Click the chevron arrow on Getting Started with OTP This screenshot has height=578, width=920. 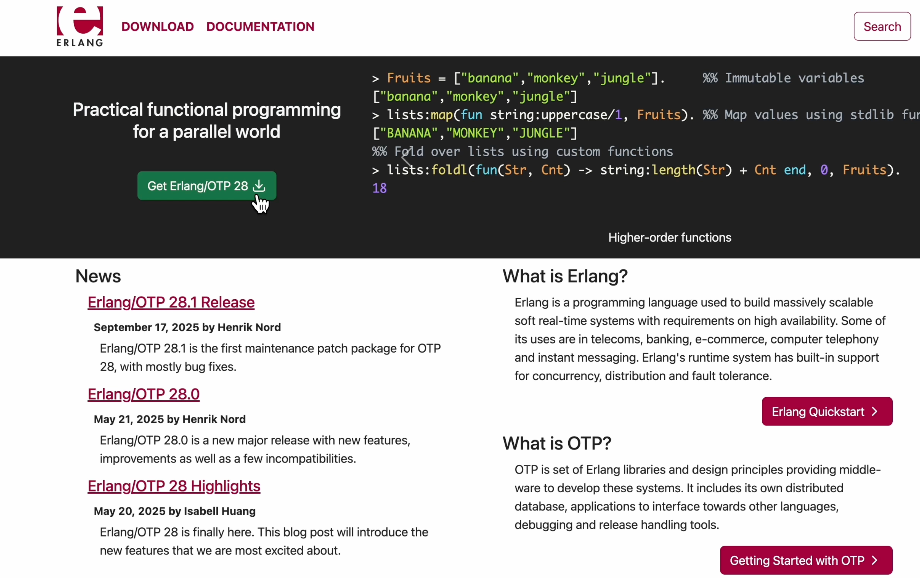tap(874, 561)
